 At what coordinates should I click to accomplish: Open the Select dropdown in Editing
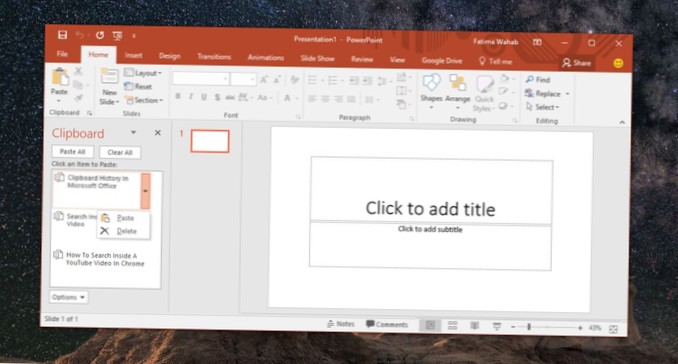coord(543,107)
